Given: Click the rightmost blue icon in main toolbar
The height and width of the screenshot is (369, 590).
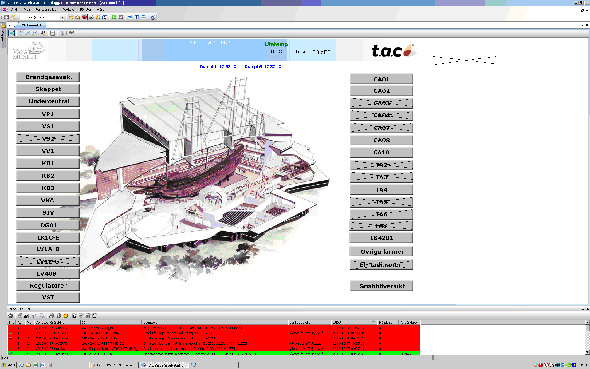Looking at the screenshot, I should [x=153, y=17].
